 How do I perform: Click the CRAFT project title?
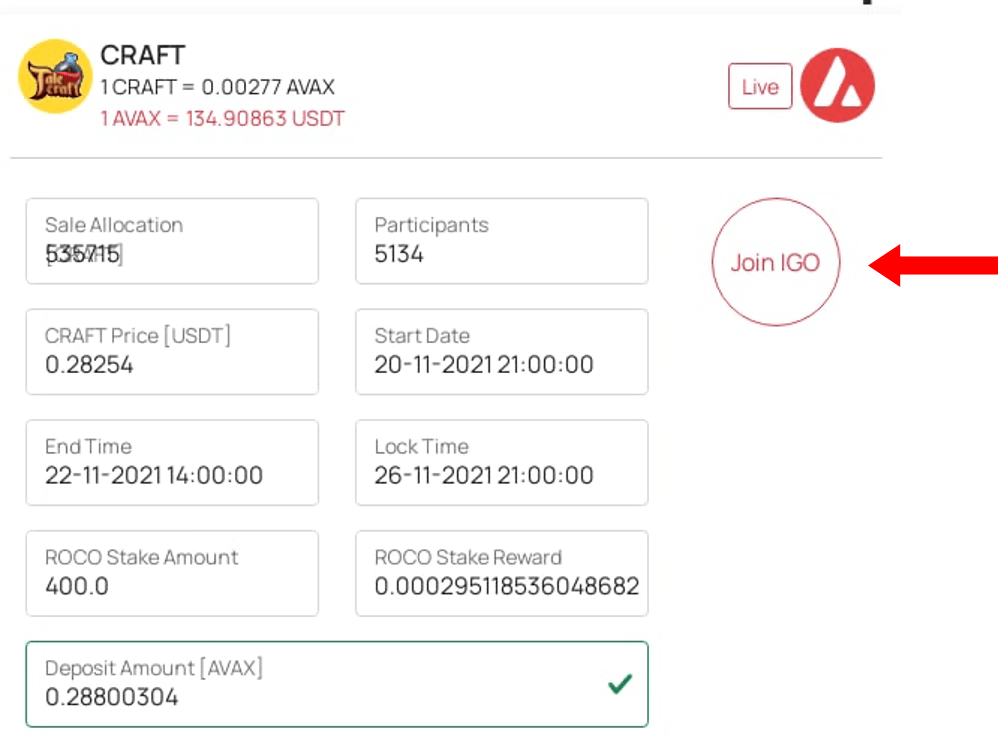[143, 55]
